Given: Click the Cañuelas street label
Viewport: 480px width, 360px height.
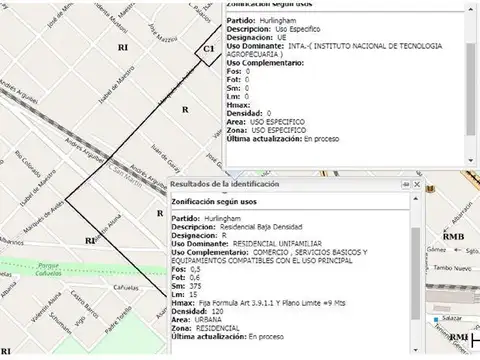Looking at the screenshot, I should click(x=126, y=287).
